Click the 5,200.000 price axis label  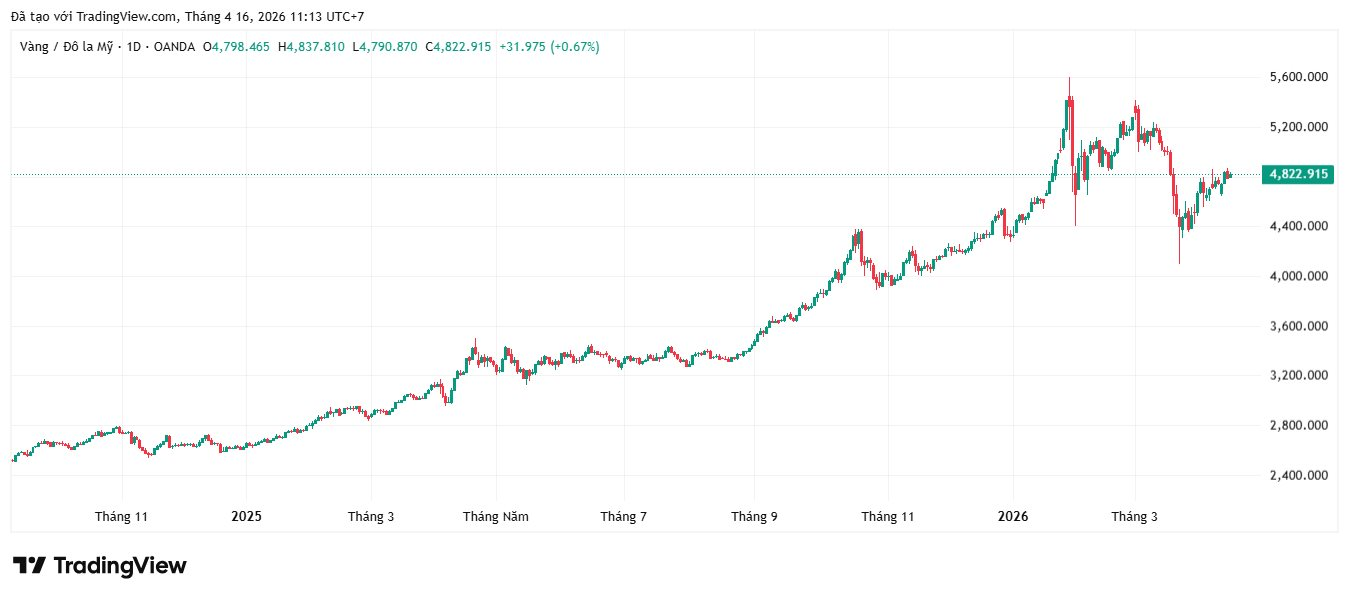(1298, 127)
